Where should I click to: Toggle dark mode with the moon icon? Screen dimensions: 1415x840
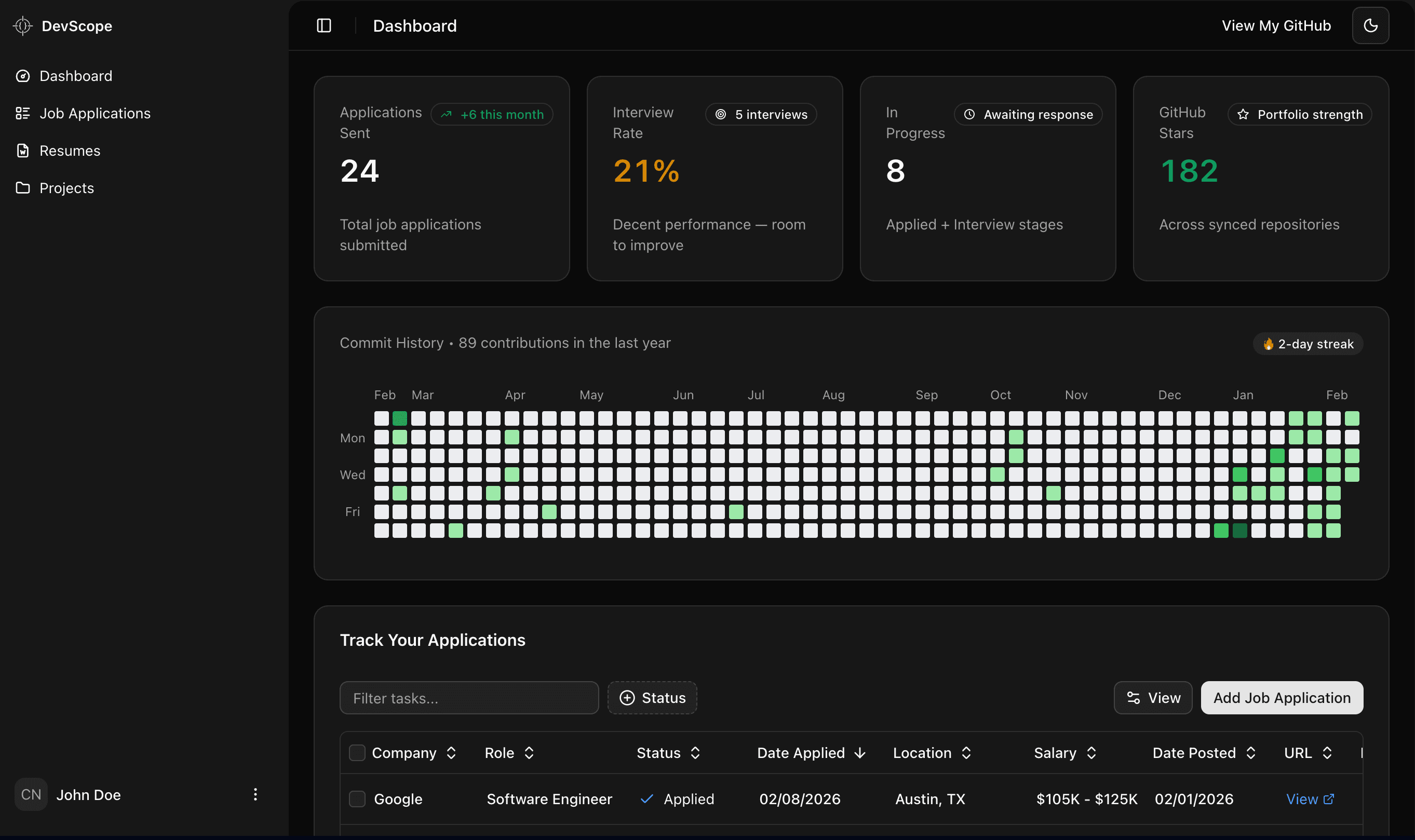(1371, 25)
